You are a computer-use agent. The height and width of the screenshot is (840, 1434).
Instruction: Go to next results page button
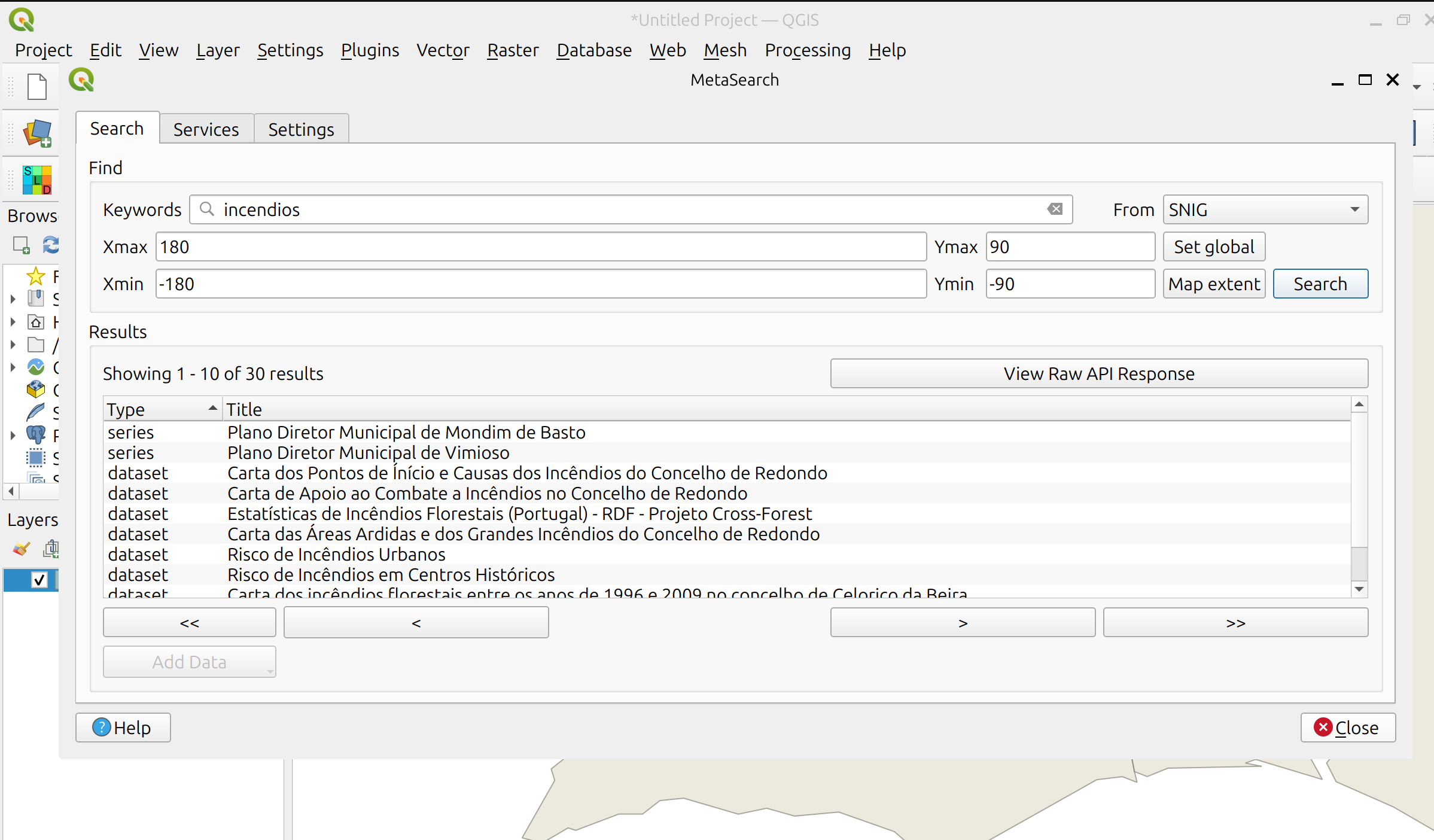pos(962,623)
